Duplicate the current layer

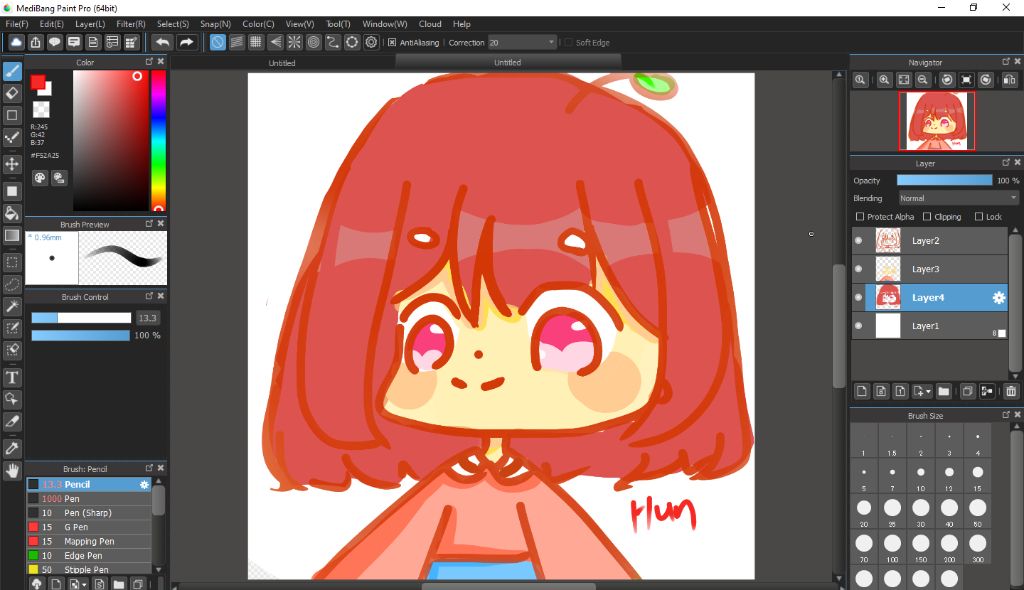(967, 391)
